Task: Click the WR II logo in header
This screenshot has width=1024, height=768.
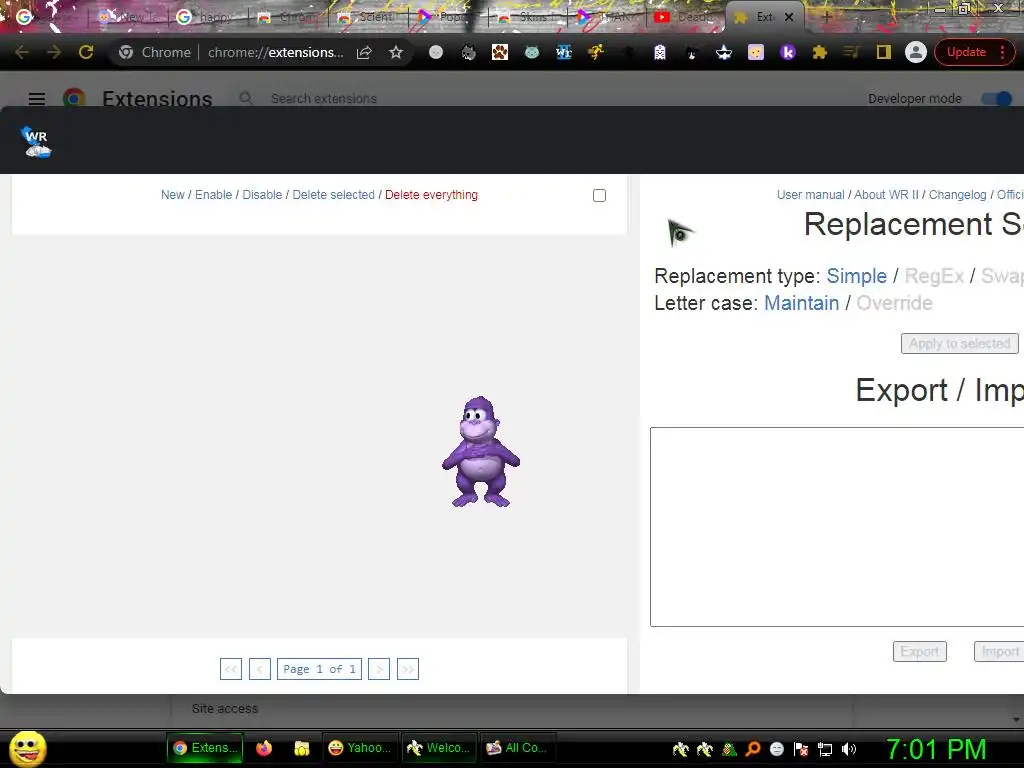Action: (x=36, y=142)
